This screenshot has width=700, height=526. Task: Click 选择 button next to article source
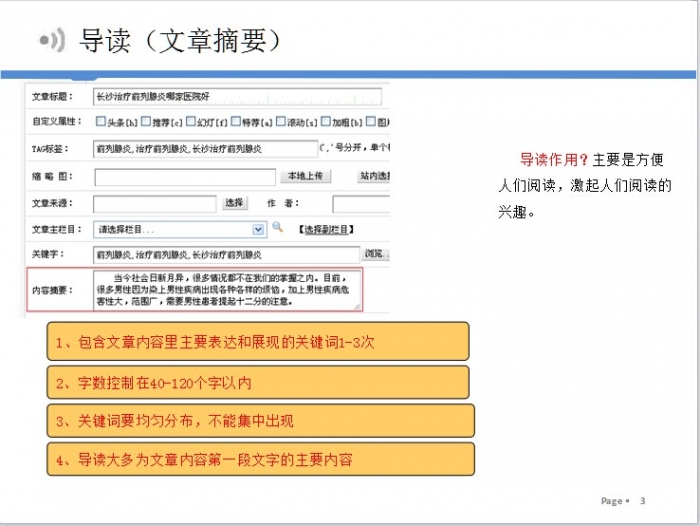[234, 203]
